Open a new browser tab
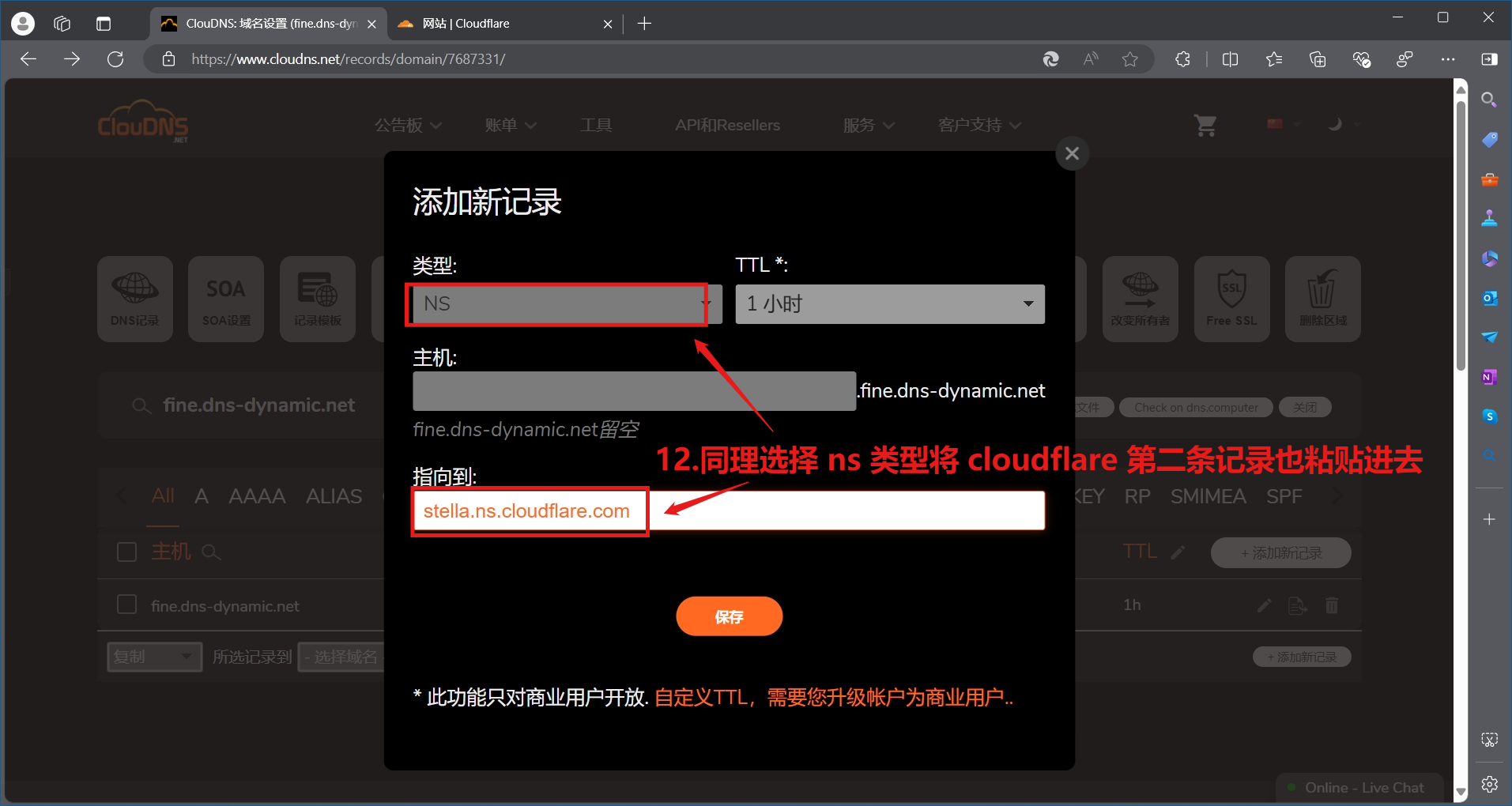 coord(644,24)
